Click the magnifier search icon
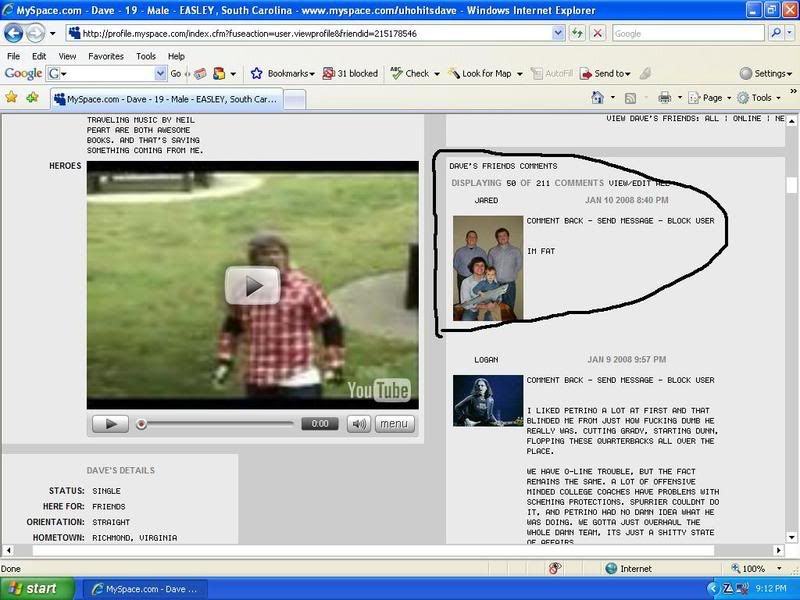 click(x=776, y=33)
